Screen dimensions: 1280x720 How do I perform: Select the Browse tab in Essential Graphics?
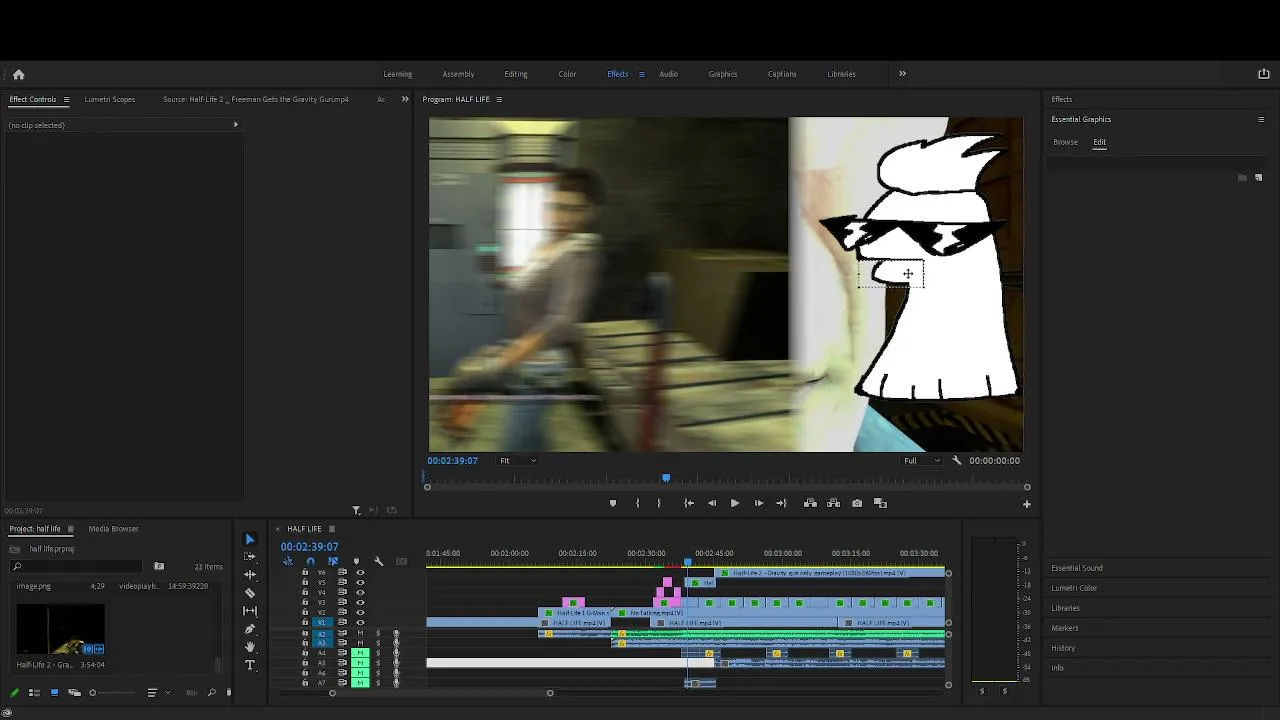click(1065, 142)
